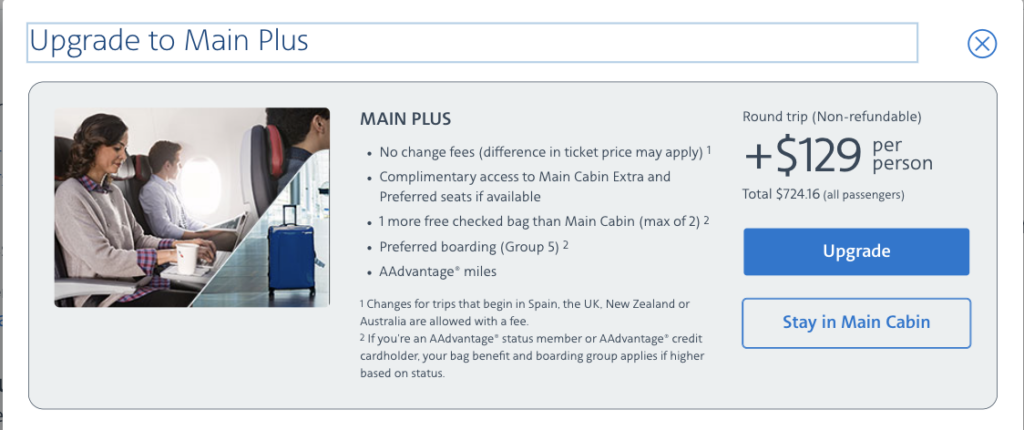Viewport: 1024px width, 430px height.
Task: Click the blue Upgrade button
Action: 856,252
